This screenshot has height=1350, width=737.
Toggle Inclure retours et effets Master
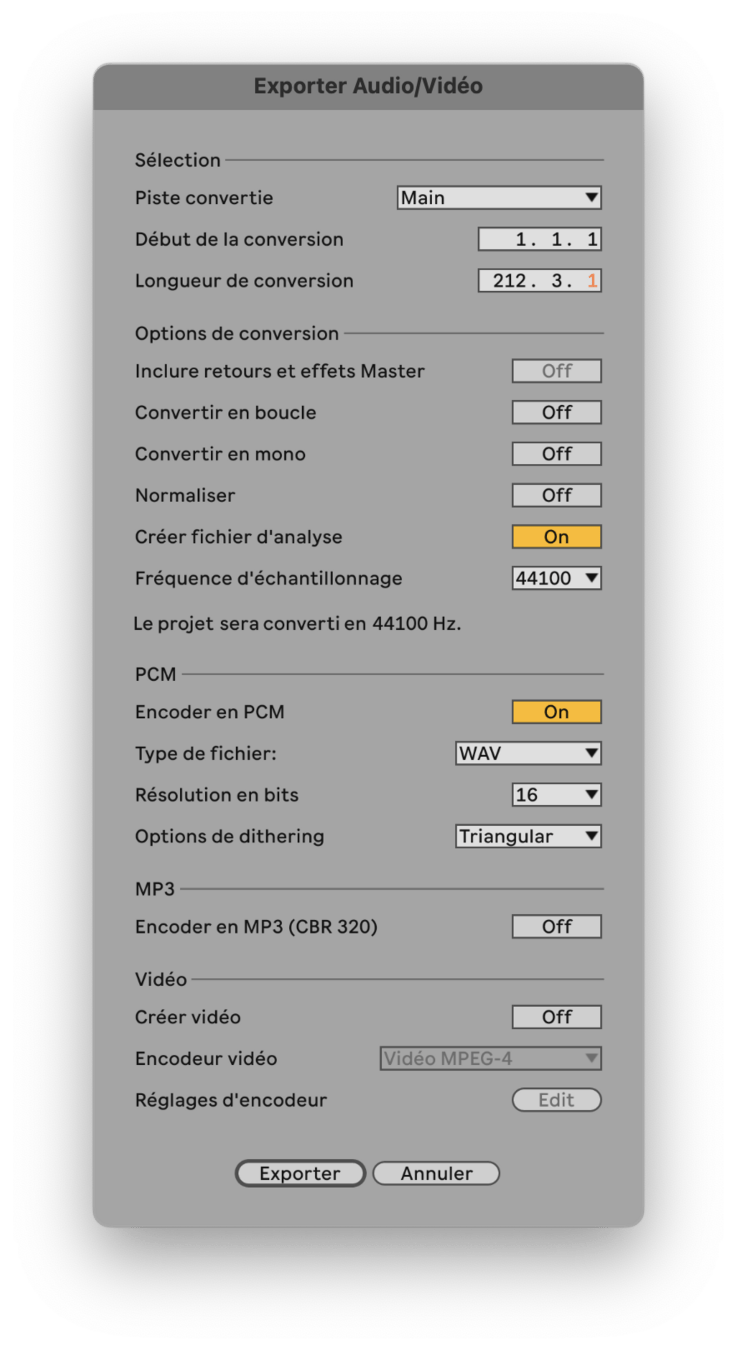coord(557,371)
